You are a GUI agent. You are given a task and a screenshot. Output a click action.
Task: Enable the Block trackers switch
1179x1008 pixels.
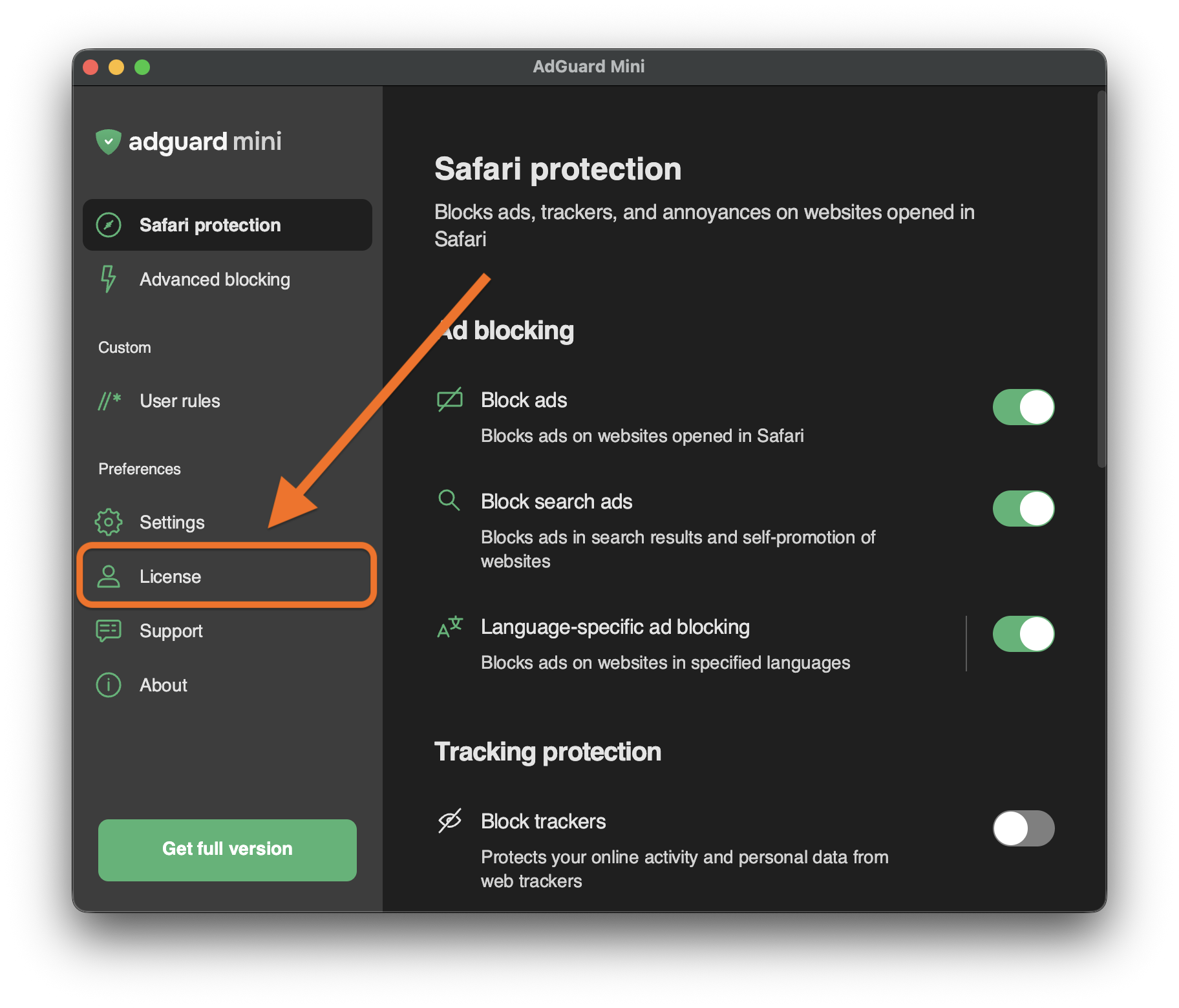(1023, 828)
